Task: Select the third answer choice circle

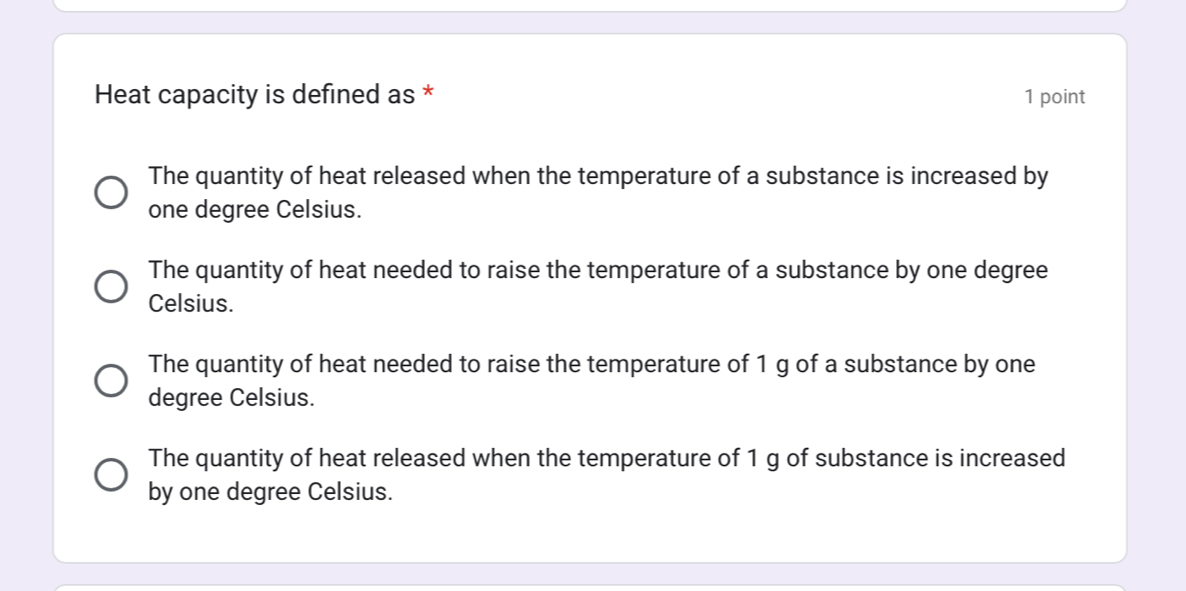Action: [x=110, y=380]
